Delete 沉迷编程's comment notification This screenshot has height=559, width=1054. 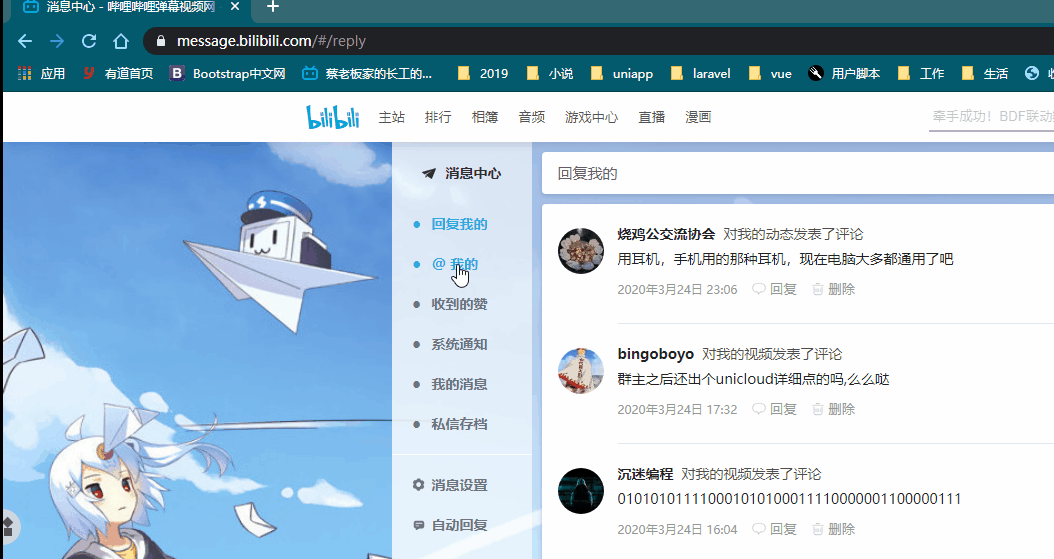tap(834, 529)
